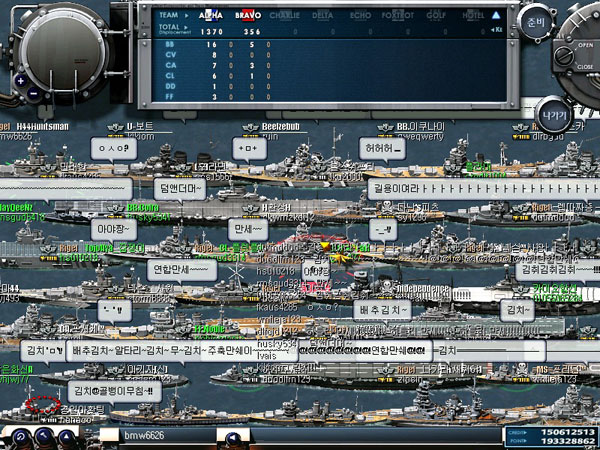Select the ALPHA team column
The height and width of the screenshot is (450, 600).
(x=211, y=16)
